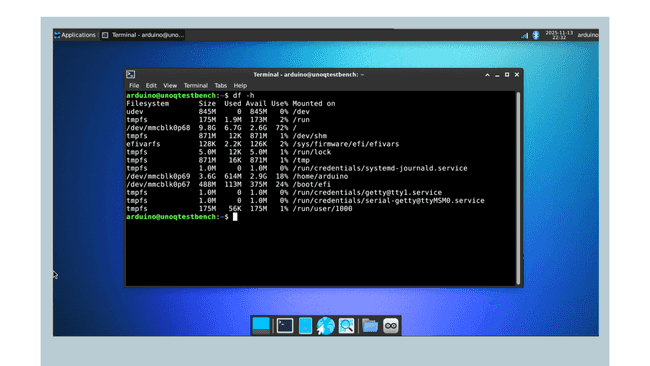Click the 'Filesystem' column header text
Screen dimensions: 650x366
[x=148, y=104]
